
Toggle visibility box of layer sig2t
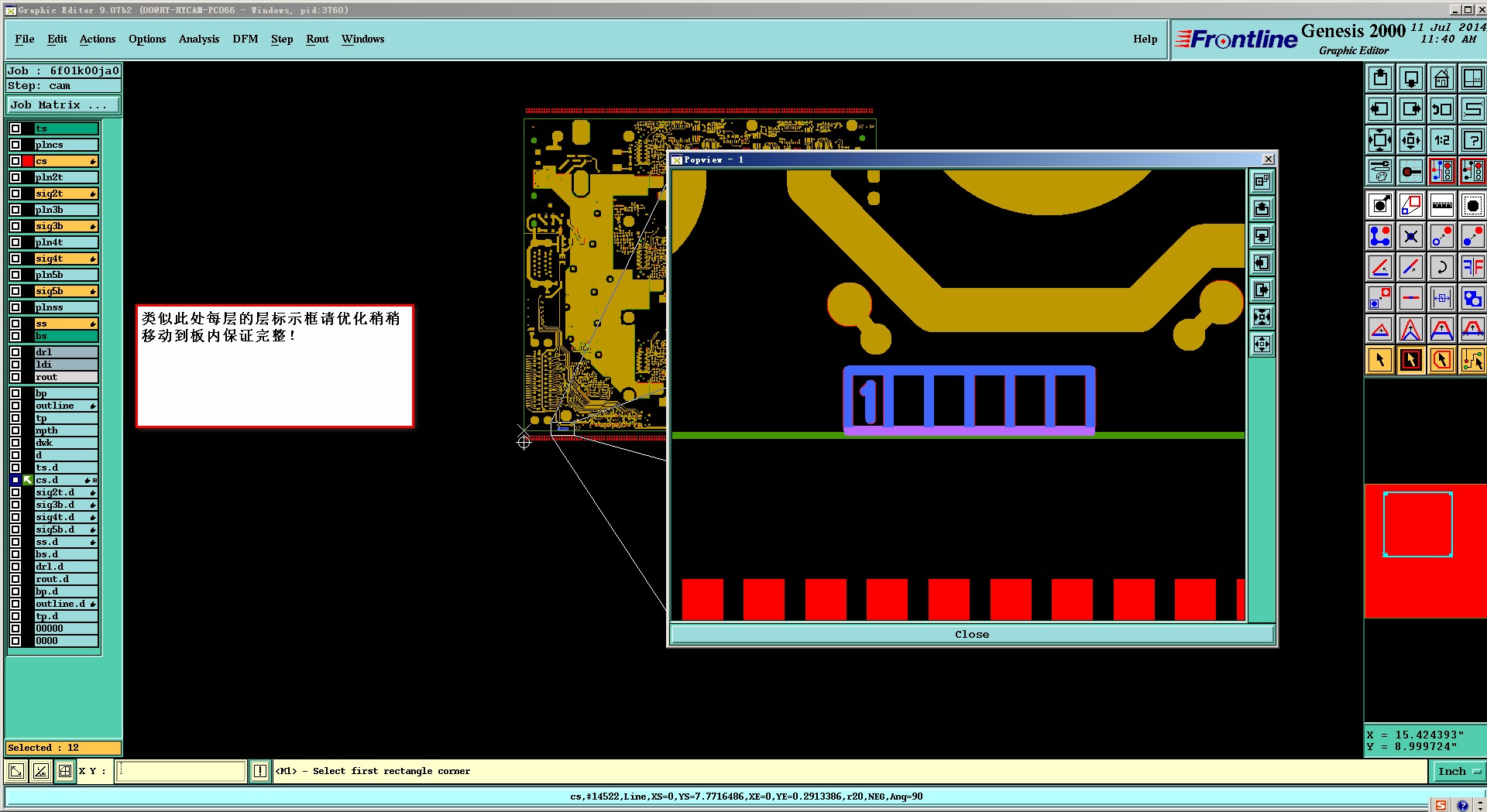pyautogui.click(x=15, y=194)
